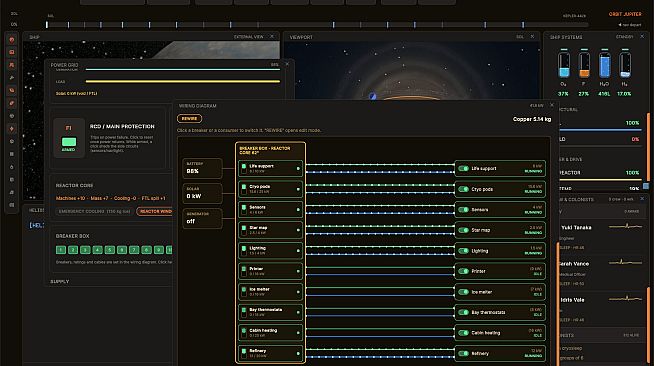Click the Emergency Cooling button
654x366 pixels.
tap(95, 211)
